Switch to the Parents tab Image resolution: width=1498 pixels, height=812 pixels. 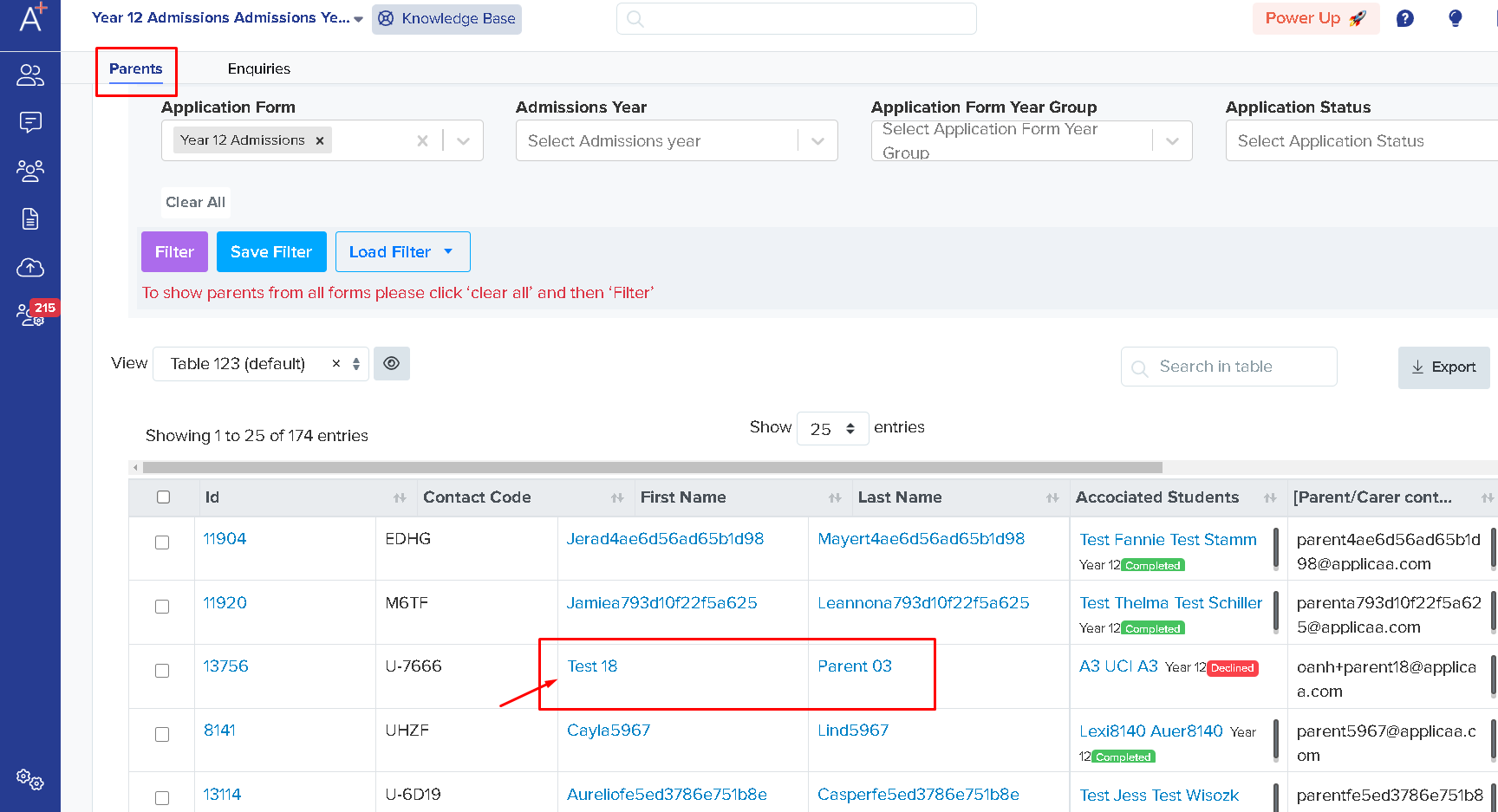coord(136,68)
